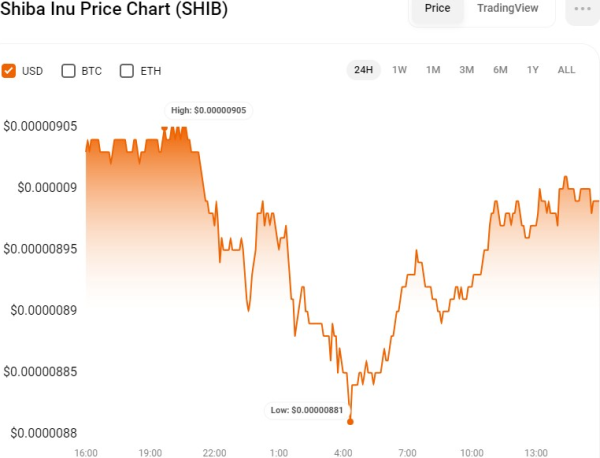
Task: Select the 1M time range
Action: (433, 70)
